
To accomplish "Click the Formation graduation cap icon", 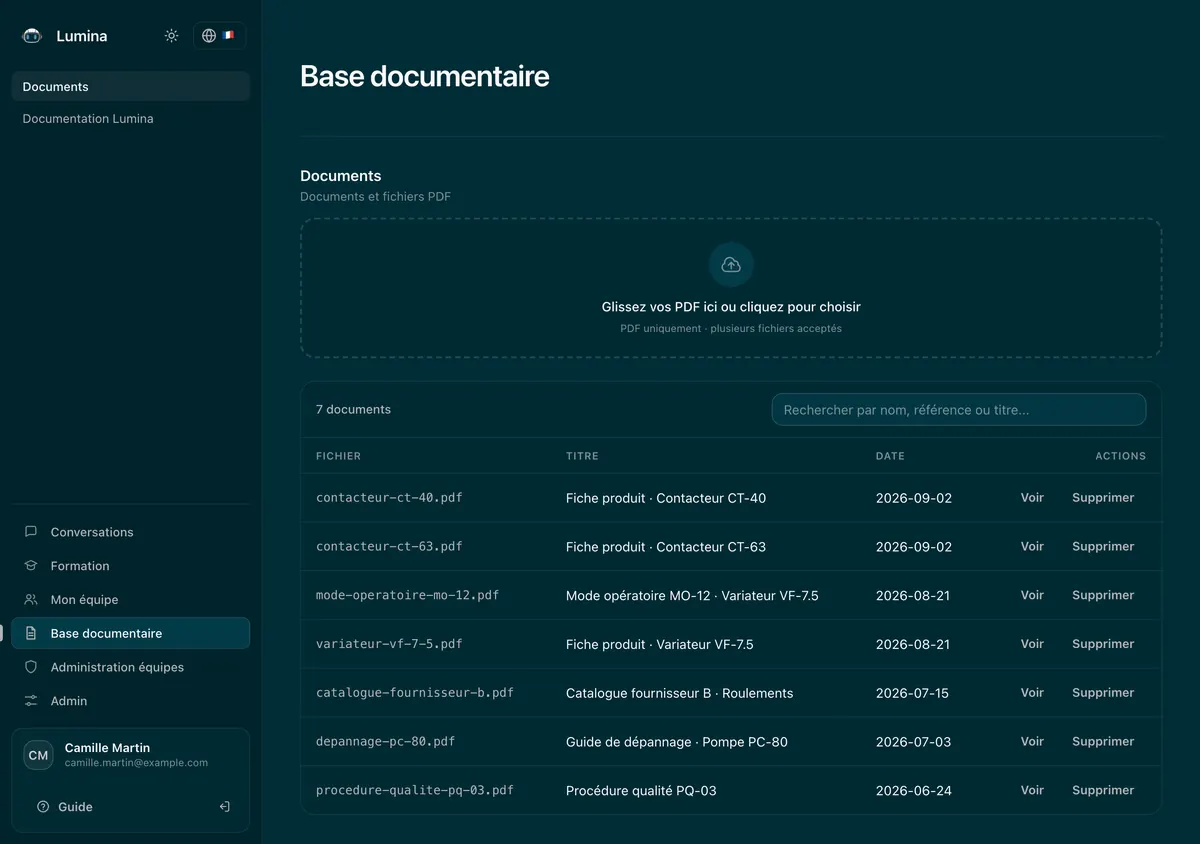I will click(x=31, y=566).
